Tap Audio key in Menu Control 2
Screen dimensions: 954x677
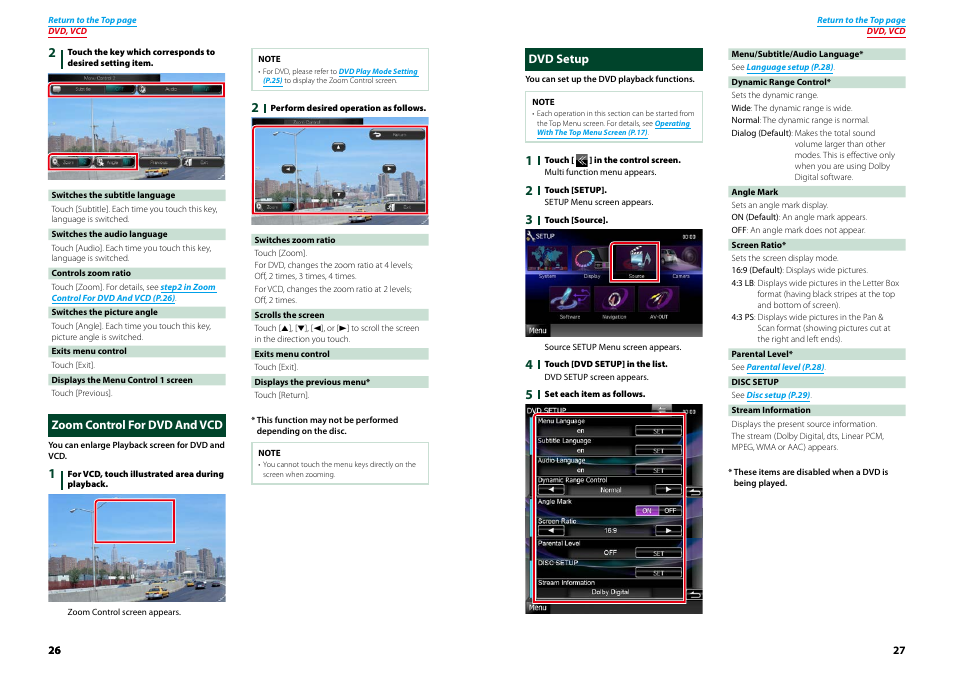pos(180,89)
